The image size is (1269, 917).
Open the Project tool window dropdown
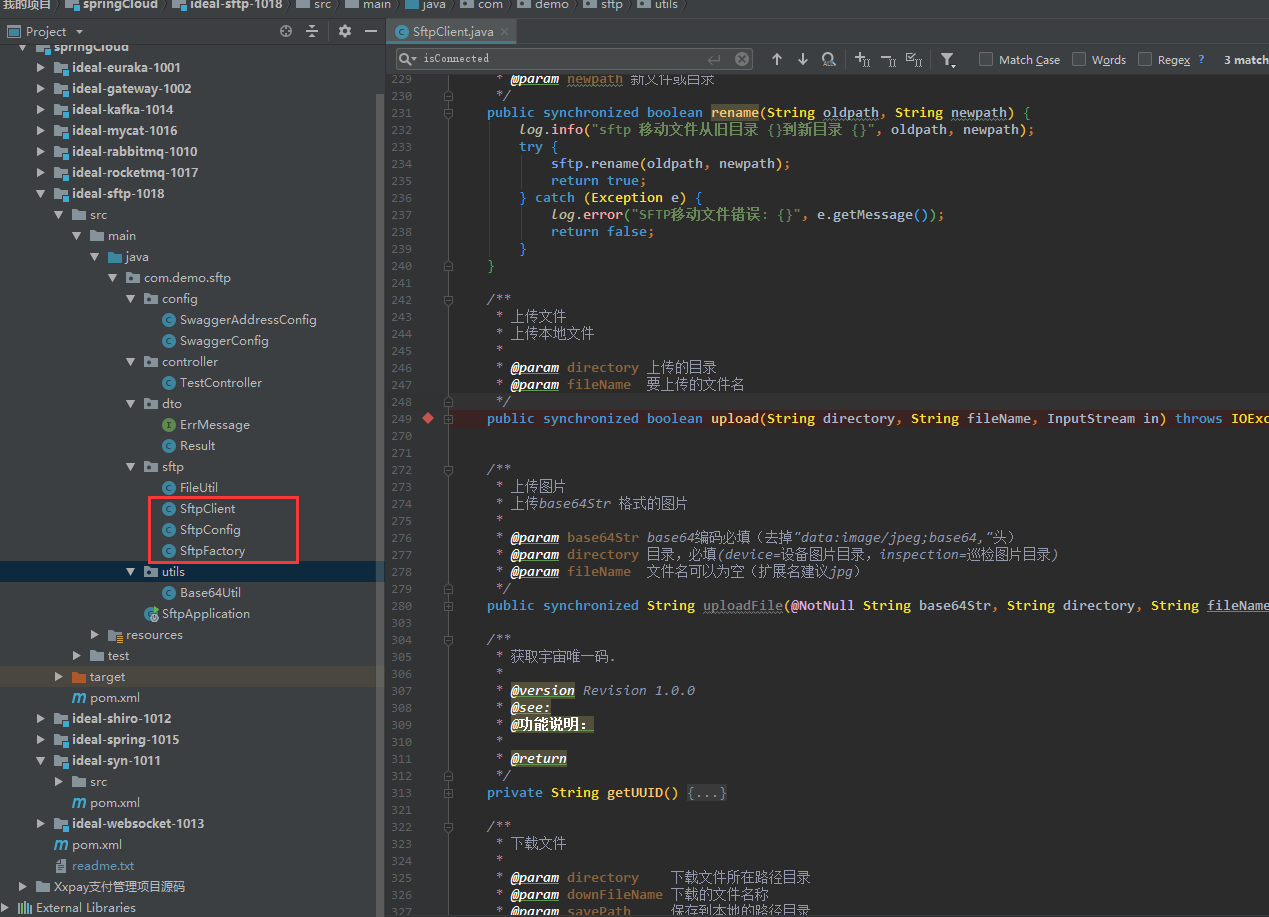coord(79,31)
